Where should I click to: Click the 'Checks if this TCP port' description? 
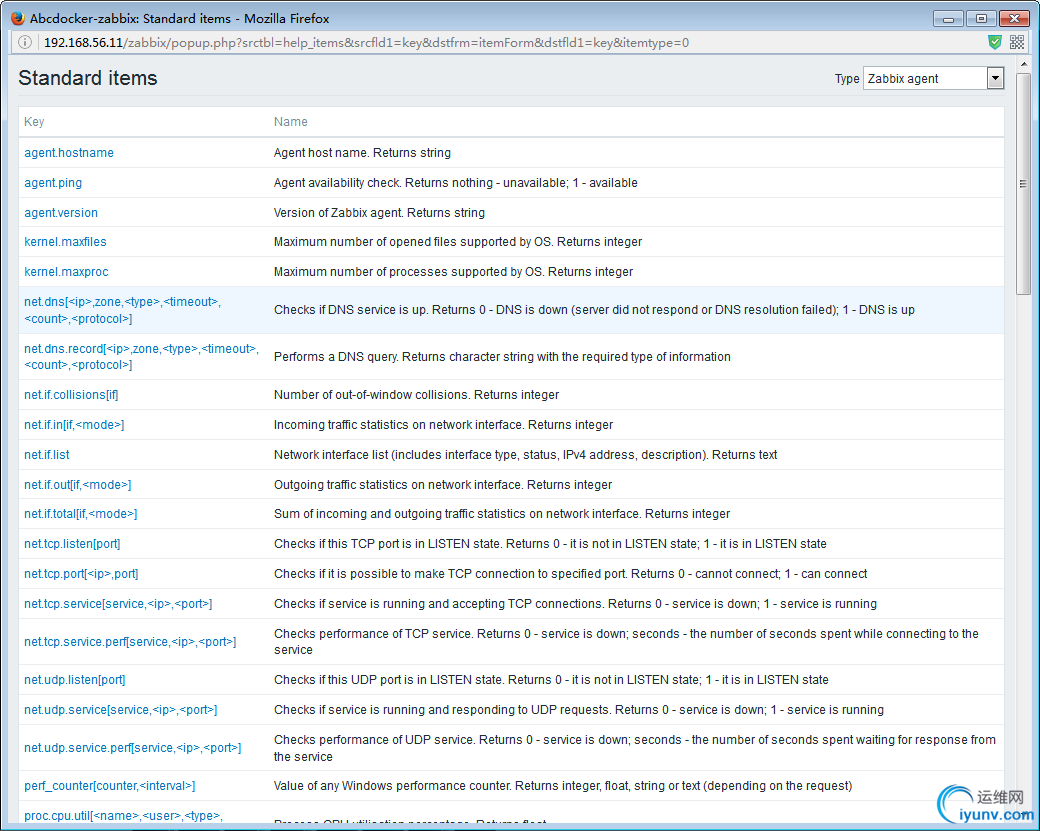pos(550,543)
